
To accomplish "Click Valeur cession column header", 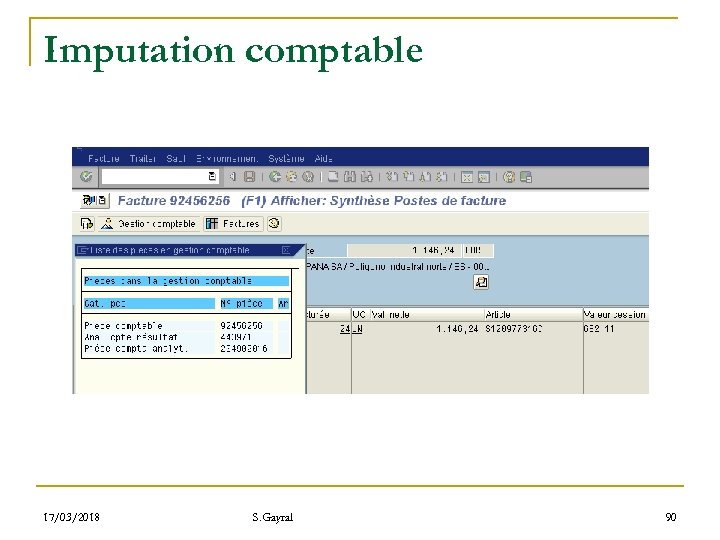I will pyautogui.click(x=615, y=315).
